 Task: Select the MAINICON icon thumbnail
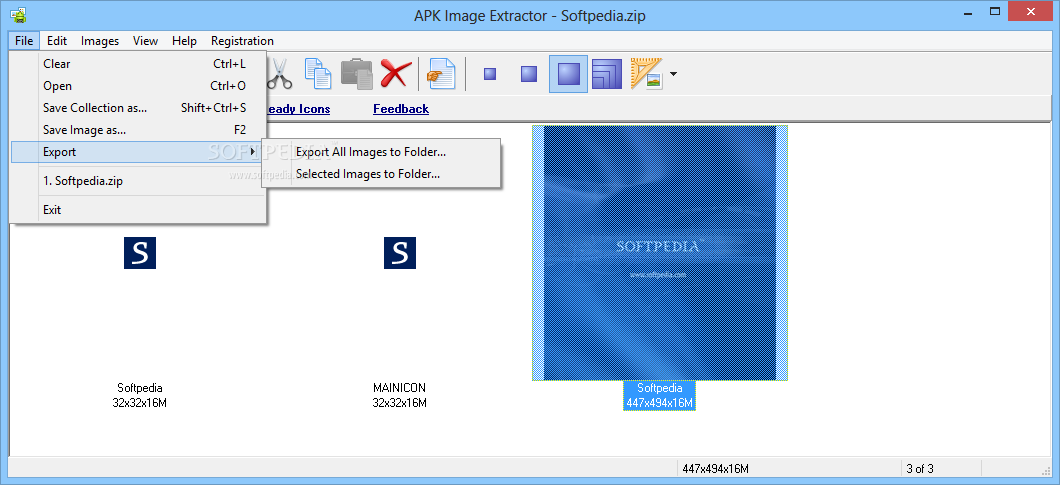coord(400,253)
